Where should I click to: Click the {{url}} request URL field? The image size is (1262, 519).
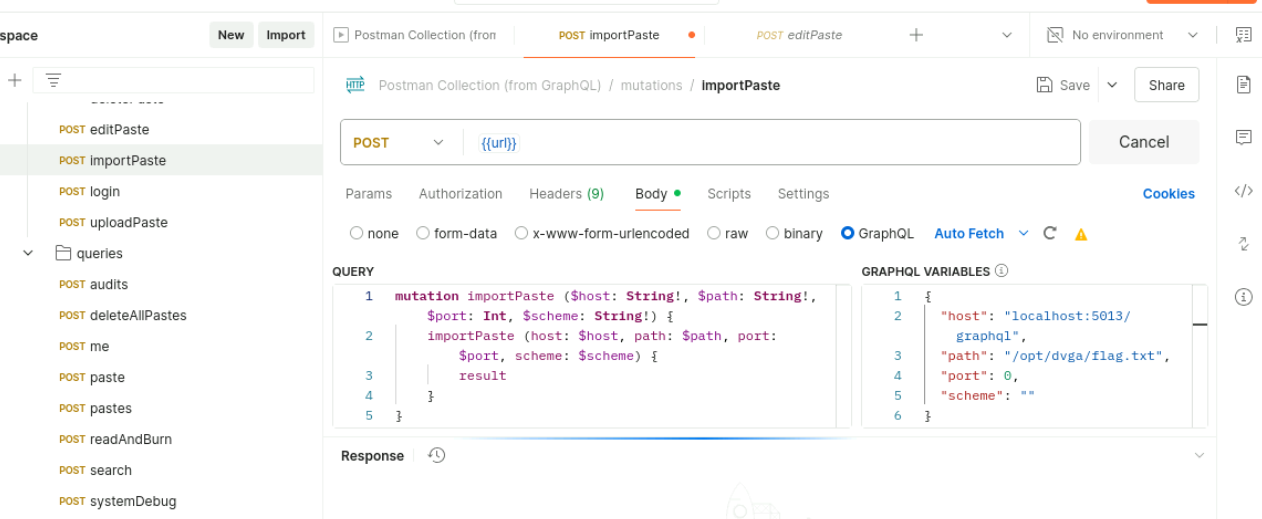770,143
